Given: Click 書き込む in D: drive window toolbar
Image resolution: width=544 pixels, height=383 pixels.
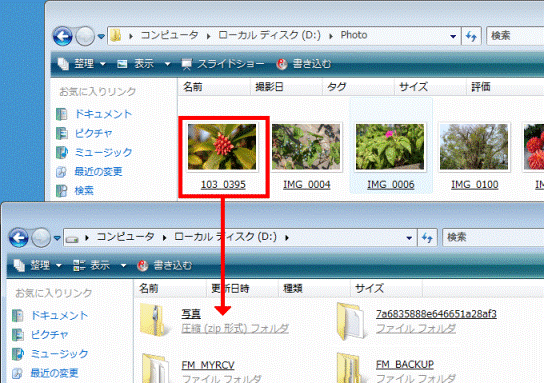Looking at the screenshot, I should 165,266.
